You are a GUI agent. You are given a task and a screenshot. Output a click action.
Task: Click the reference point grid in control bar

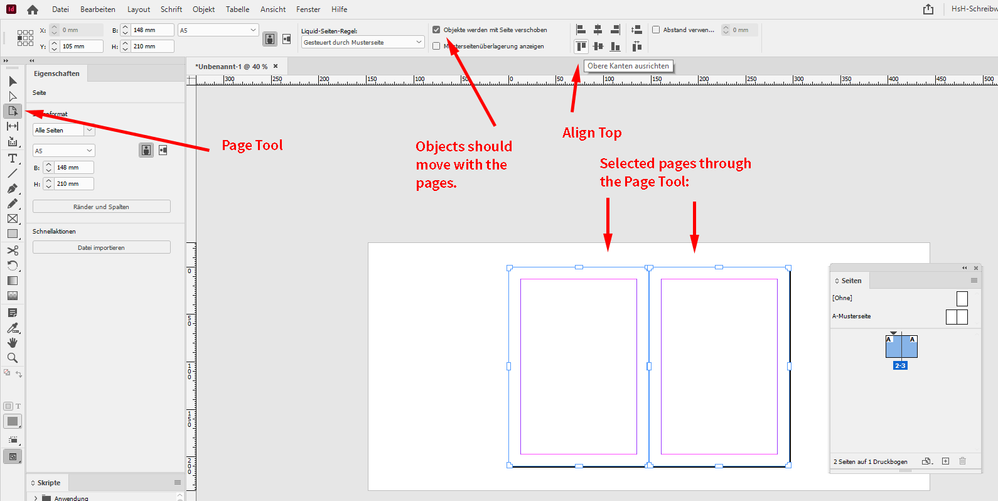tap(25, 38)
